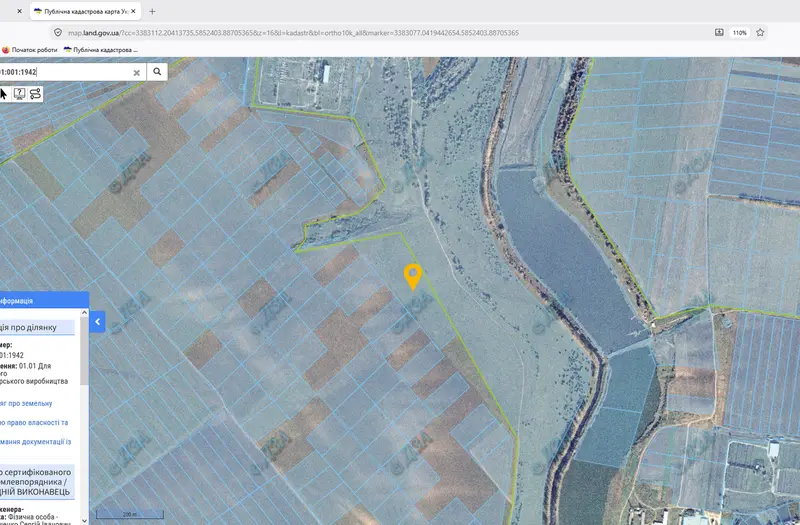Screen dimensions: 800x525
Task: Click the "ція про ділянку" section heading
Action: click(x=37, y=328)
